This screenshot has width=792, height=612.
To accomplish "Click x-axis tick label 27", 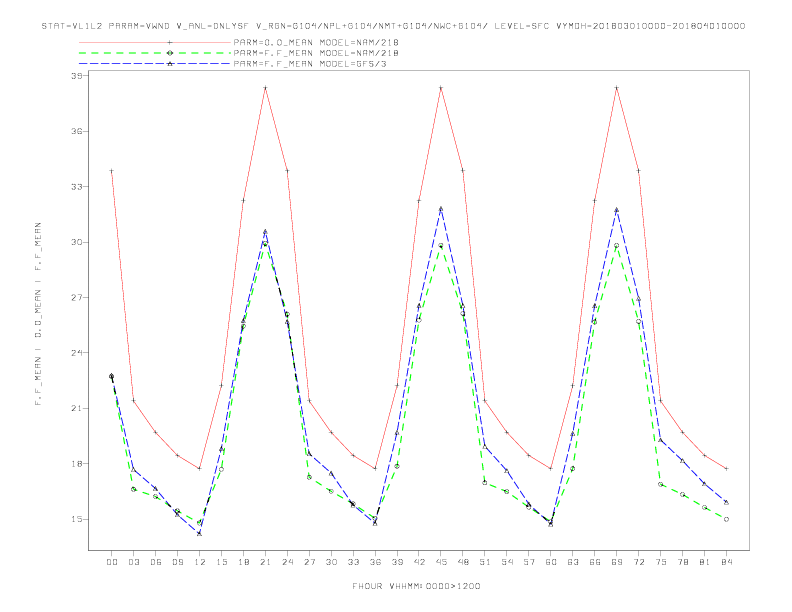I will click(309, 562).
